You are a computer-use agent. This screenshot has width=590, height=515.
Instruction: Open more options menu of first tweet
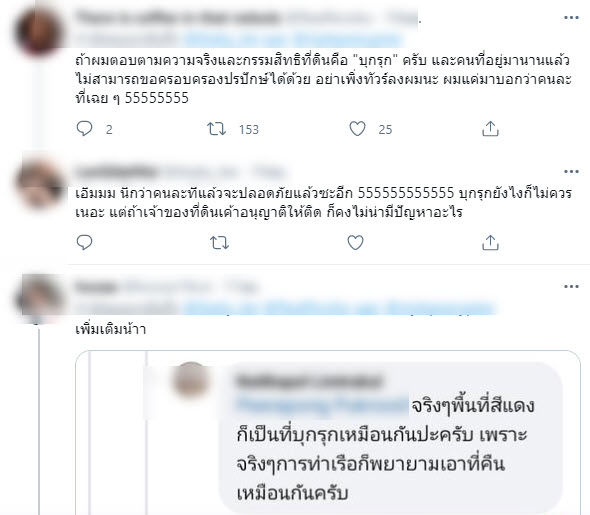click(x=571, y=17)
